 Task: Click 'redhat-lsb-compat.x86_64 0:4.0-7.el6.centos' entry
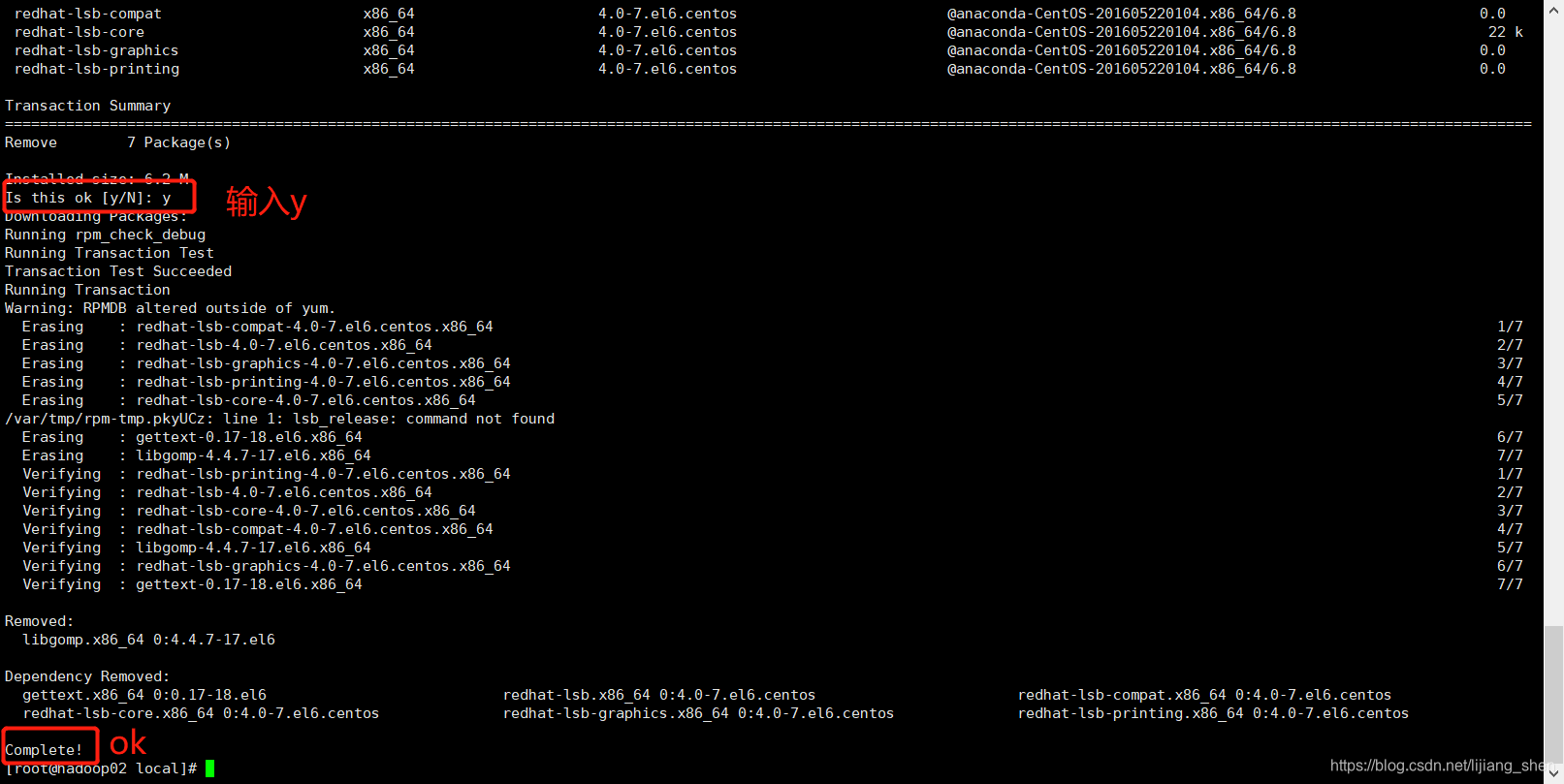pos(1204,695)
